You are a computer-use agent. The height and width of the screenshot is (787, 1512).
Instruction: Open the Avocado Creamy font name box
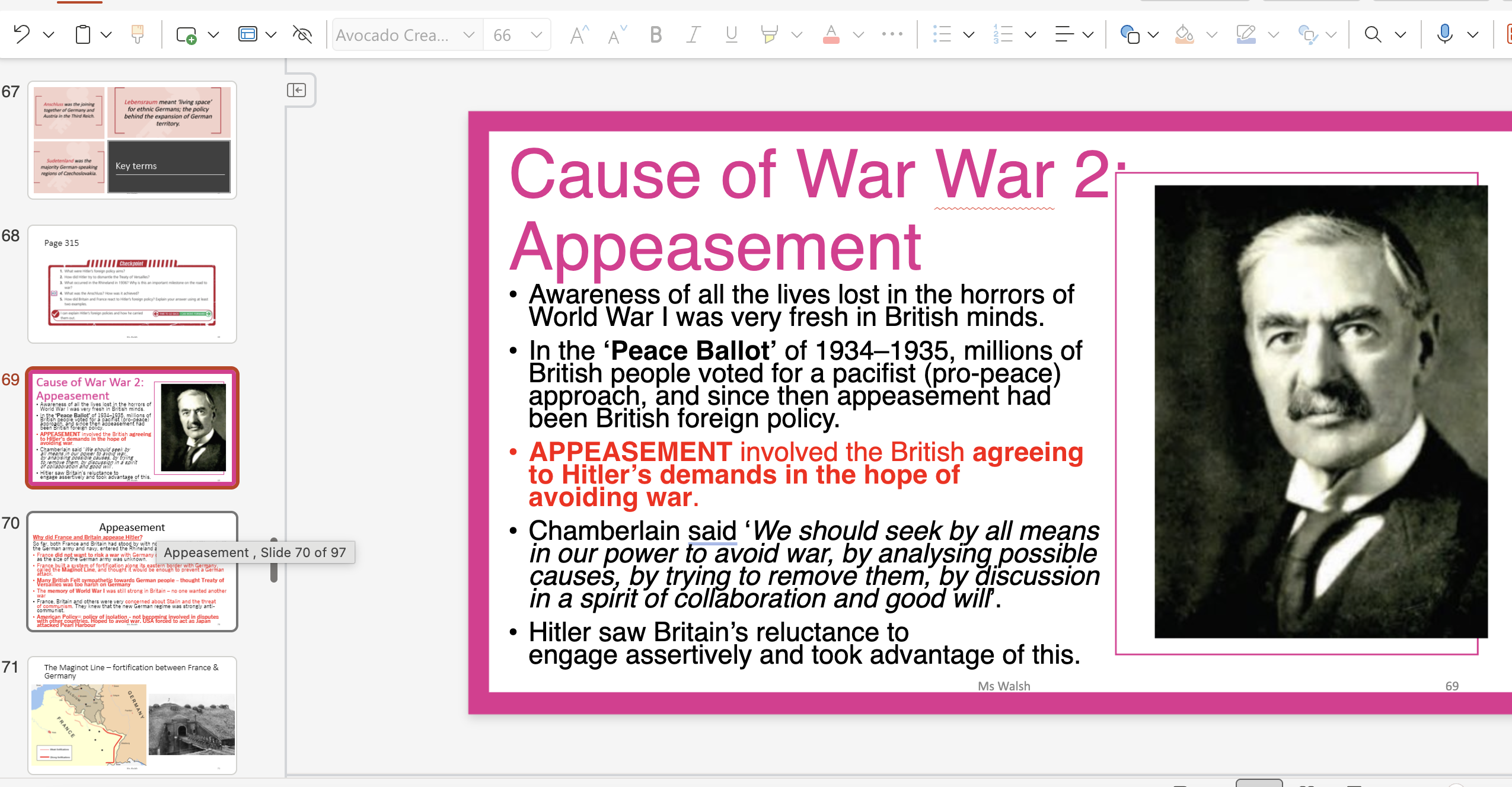pos(407,35)
